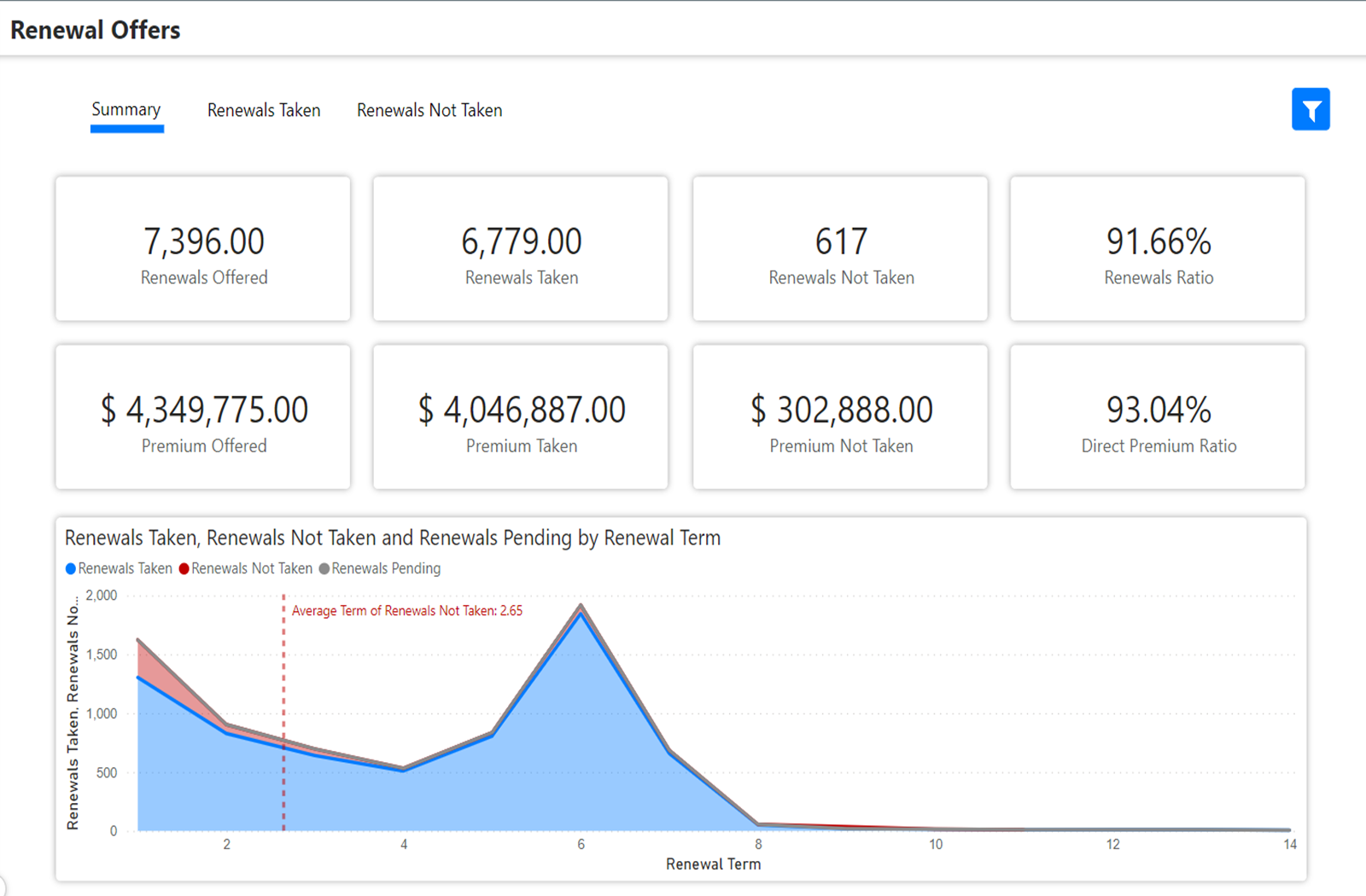Open the filter pane icon

pyautogui.click(x=1311, y=109)
